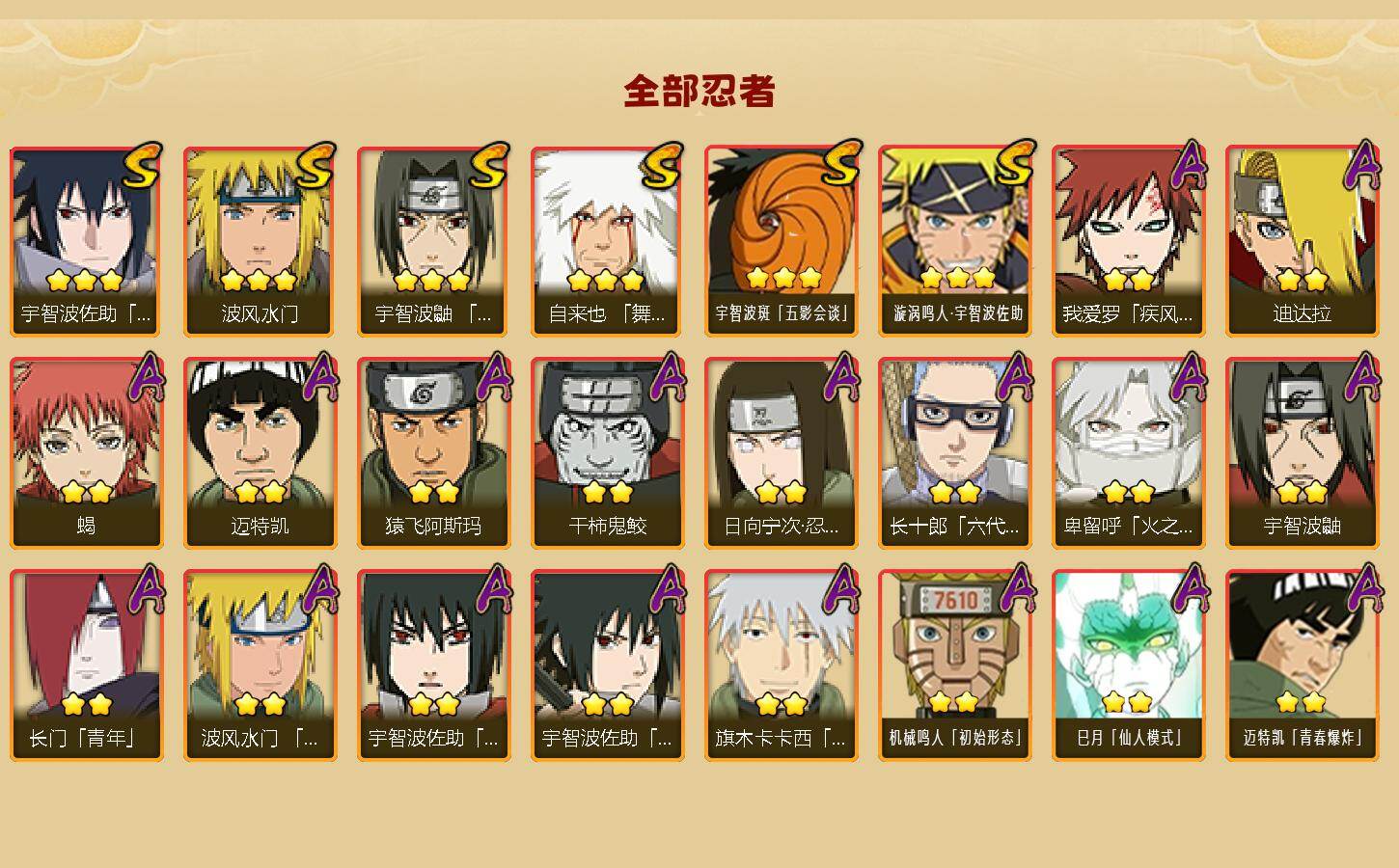Click 卑留呼「火之...」name label
The image size is (1399, 868).
click(1128, 526)
